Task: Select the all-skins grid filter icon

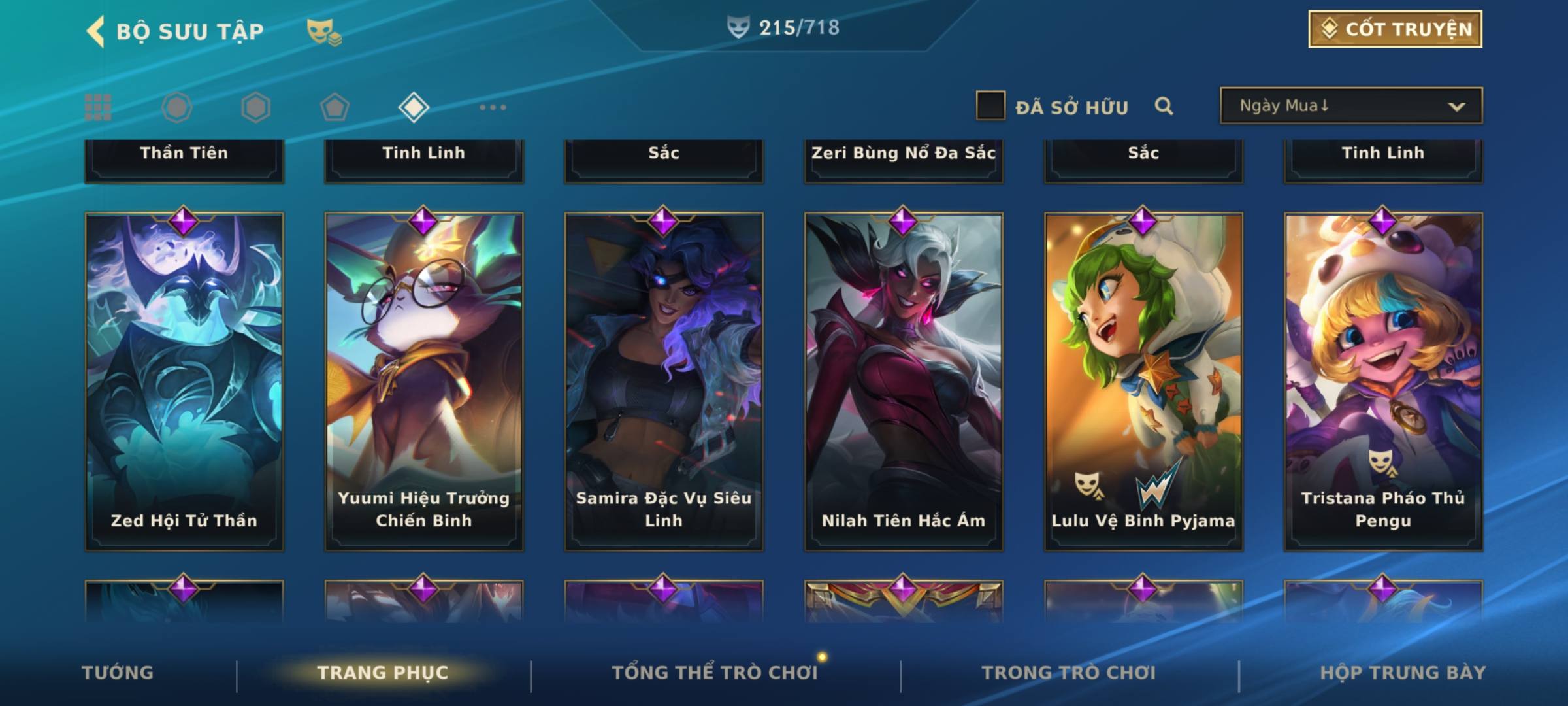Action: (x=98, y=107)
